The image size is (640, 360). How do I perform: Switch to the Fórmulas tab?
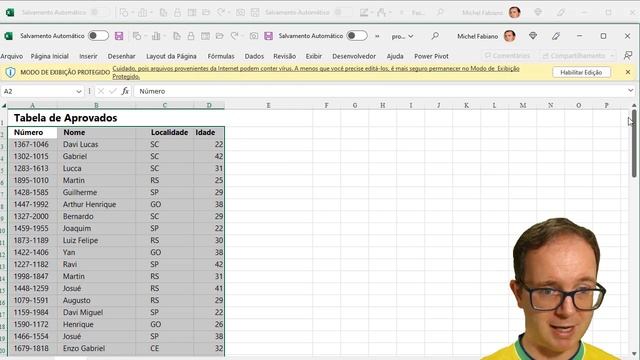[x=221, y=56]
